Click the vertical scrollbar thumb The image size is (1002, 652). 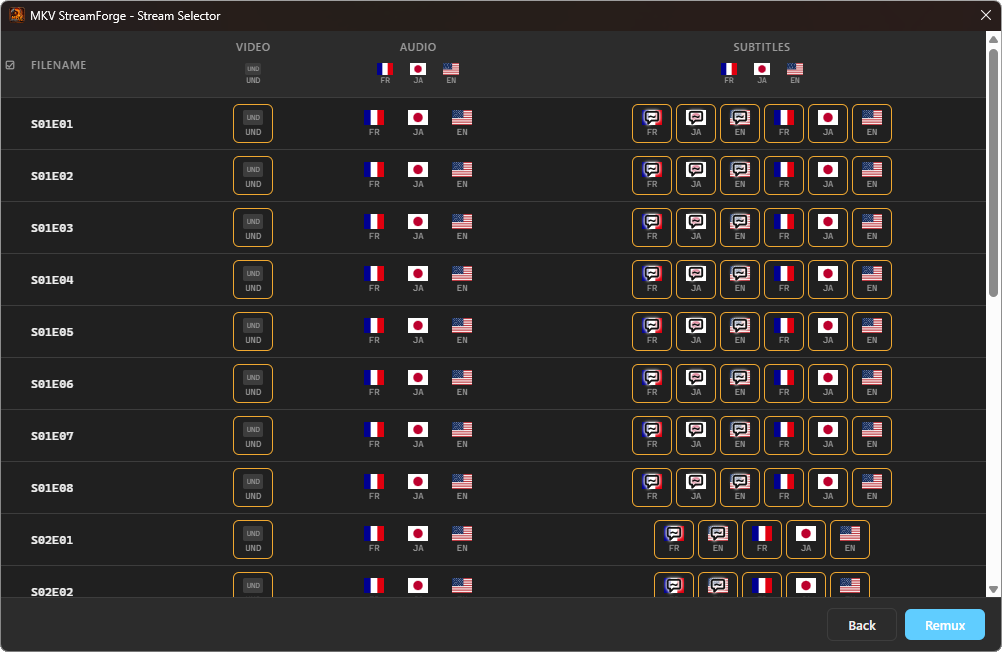993,173
